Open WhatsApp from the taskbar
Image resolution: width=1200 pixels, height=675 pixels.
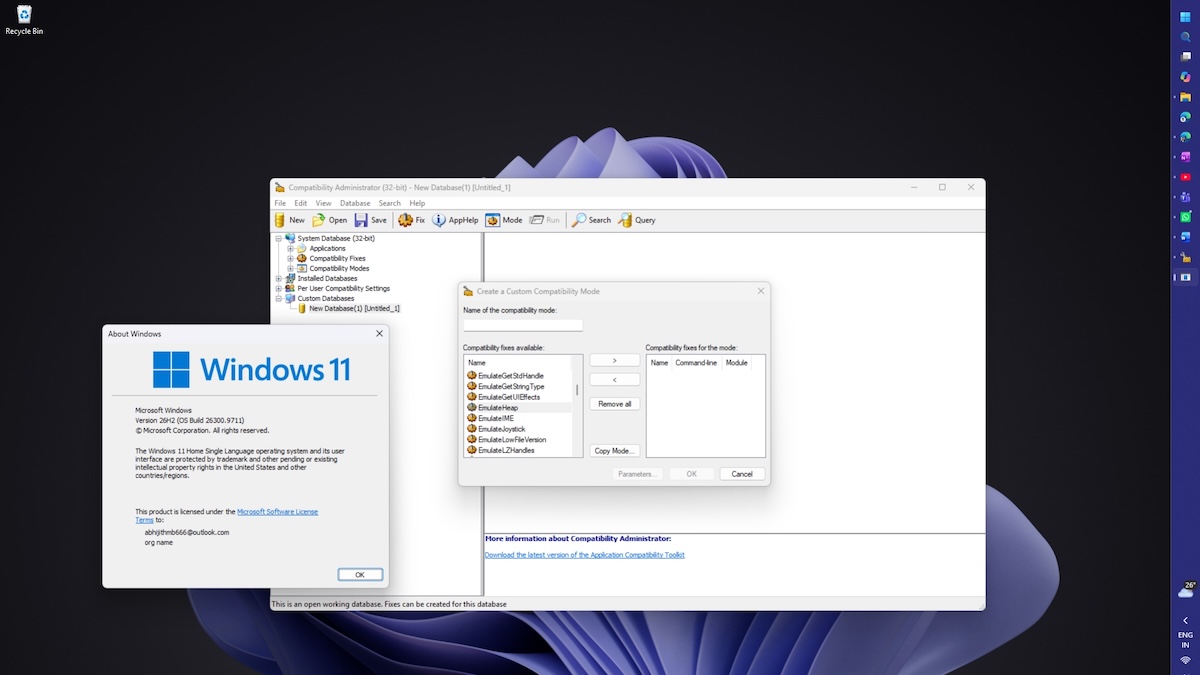pyautogui.click(x=1186, y=216)
